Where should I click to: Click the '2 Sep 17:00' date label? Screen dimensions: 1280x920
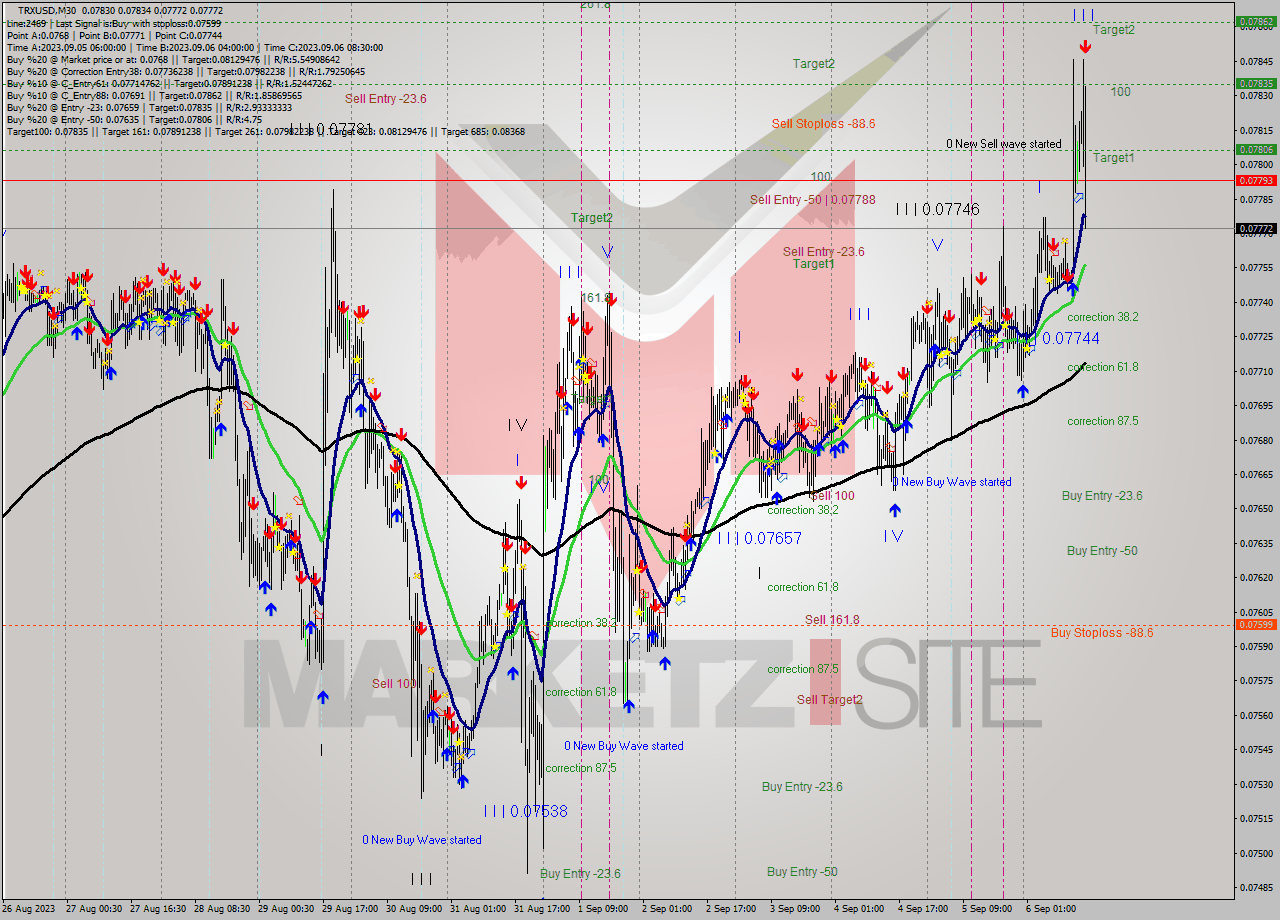pos(732,909)
